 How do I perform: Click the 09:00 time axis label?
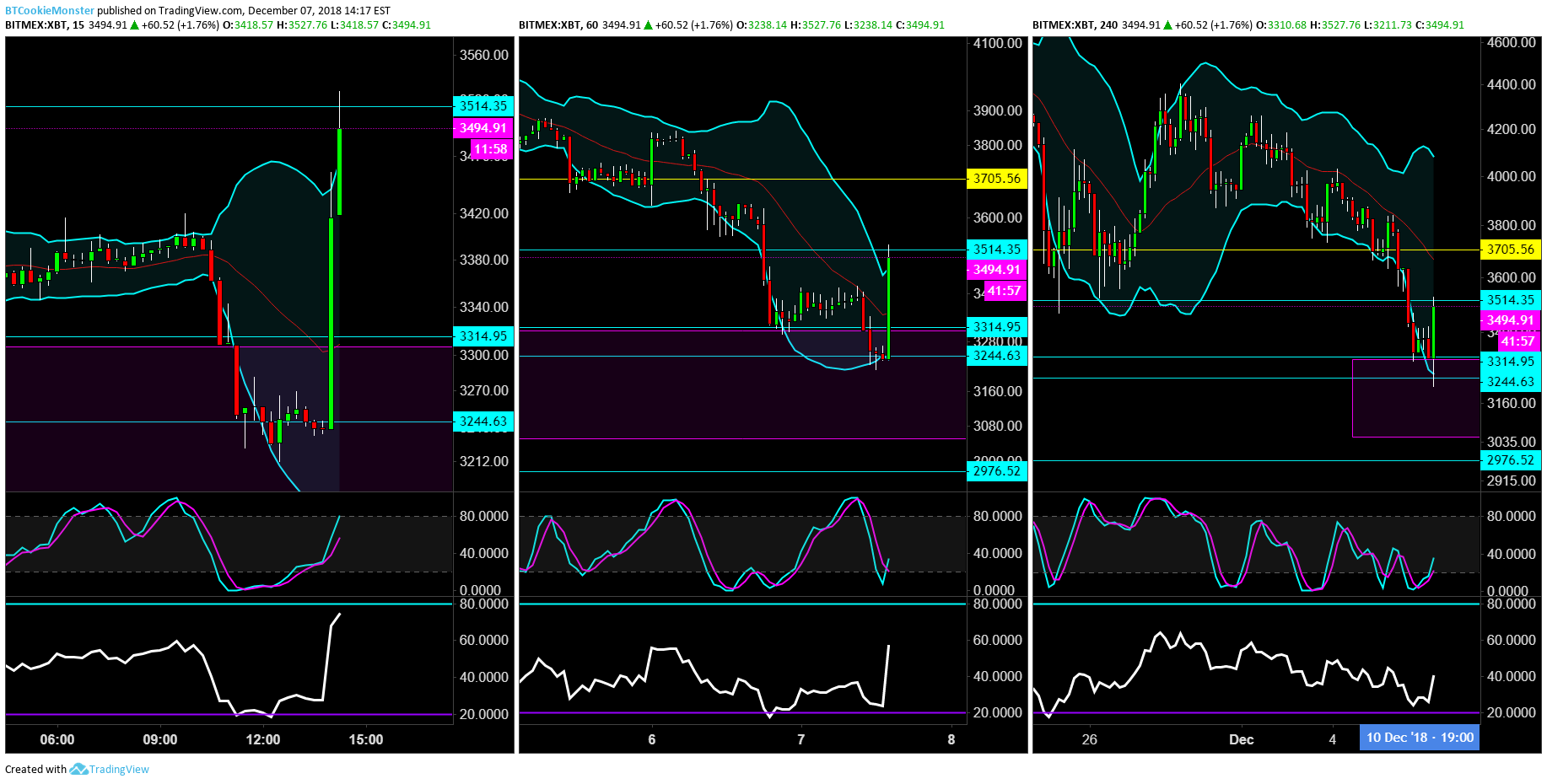[x=160, y=739]
